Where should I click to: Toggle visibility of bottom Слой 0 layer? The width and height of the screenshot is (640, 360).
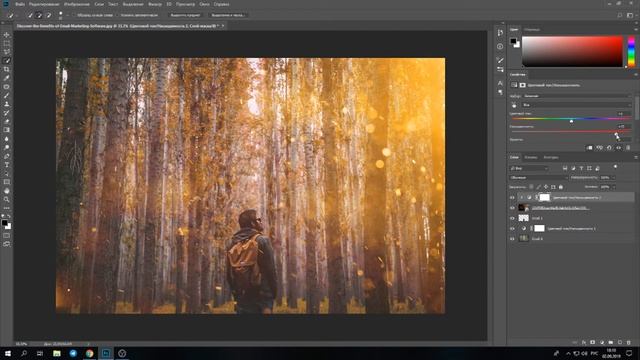click(x=512, y=239)
